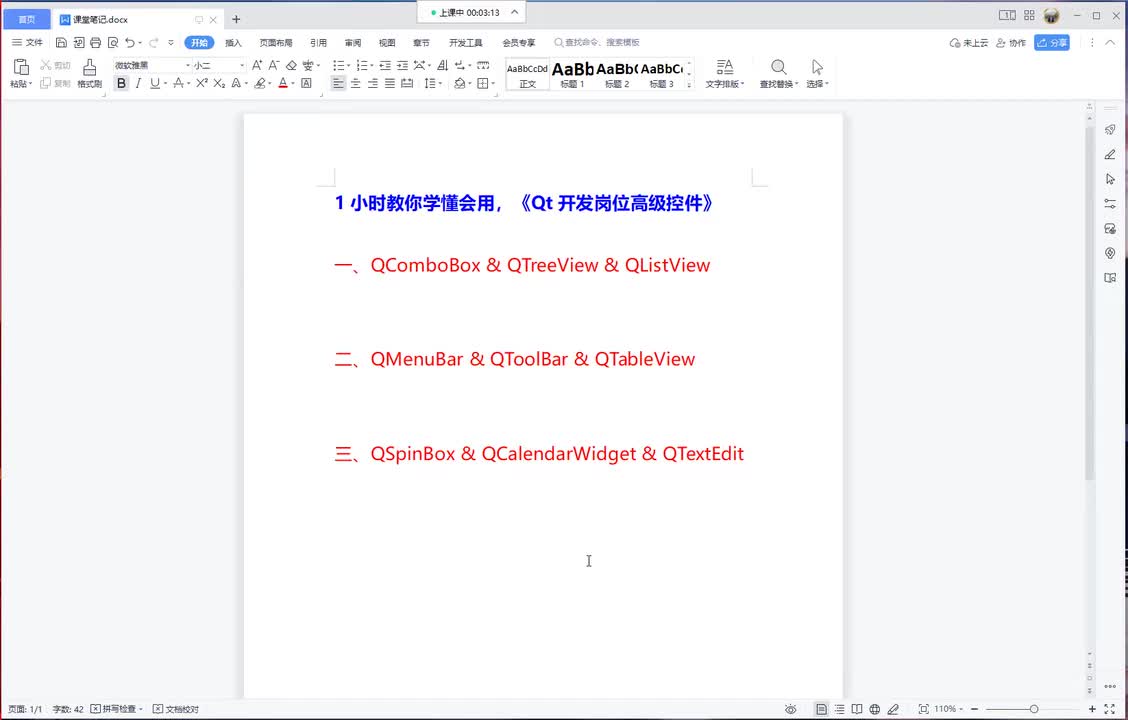The height and width of the screenshot is (720, 1128).
Task: Click the Share (分享) button
Action: 1052,42
